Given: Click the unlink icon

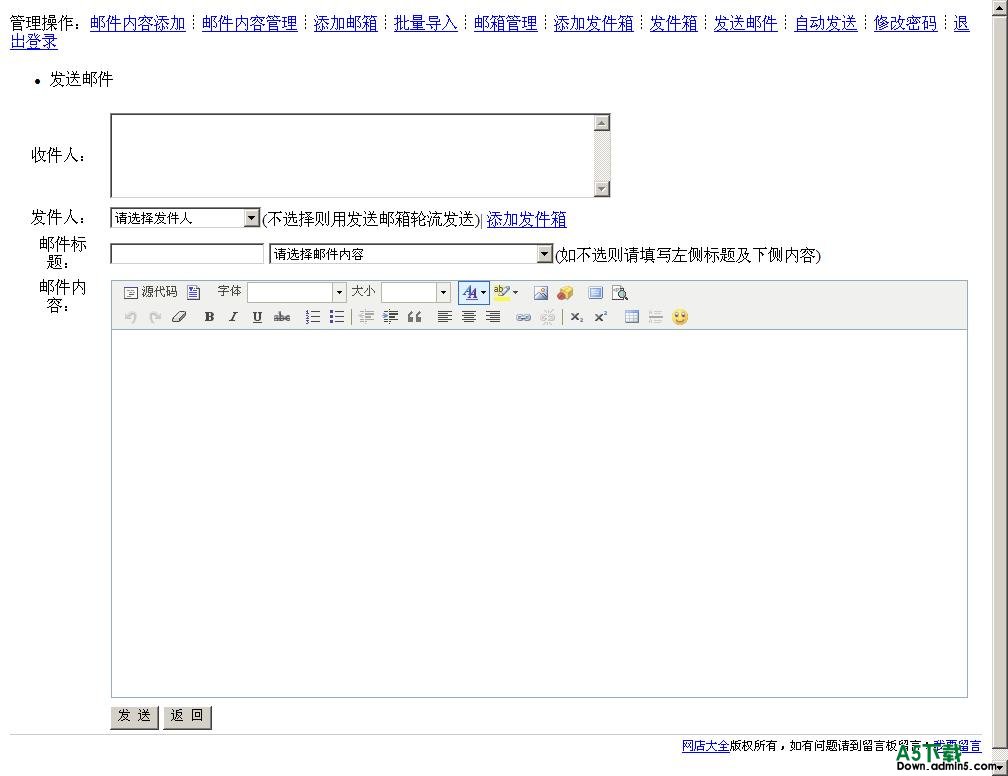Looking at the screenshot, I should pyautogui.click(x=548, y=317).
